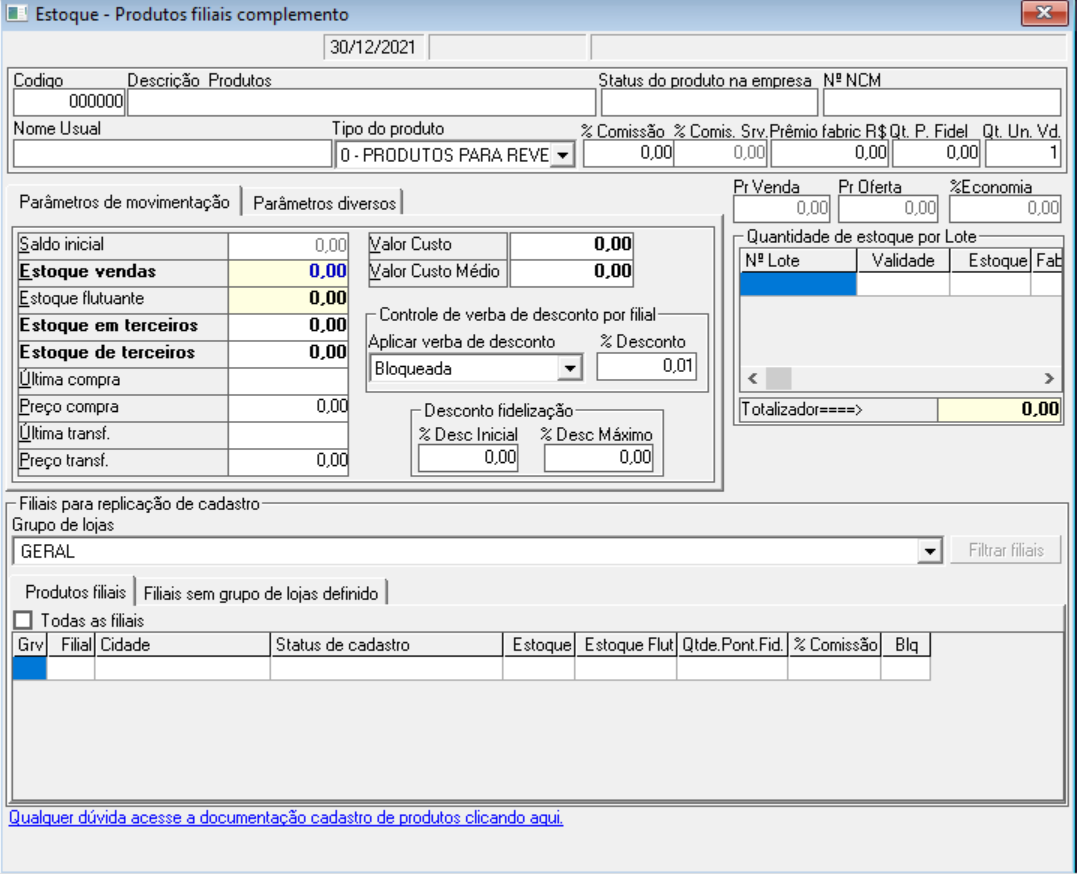Select the Parâmetros de movimentação tab
Screen dimensions: 1077x874
click(124, 202)
